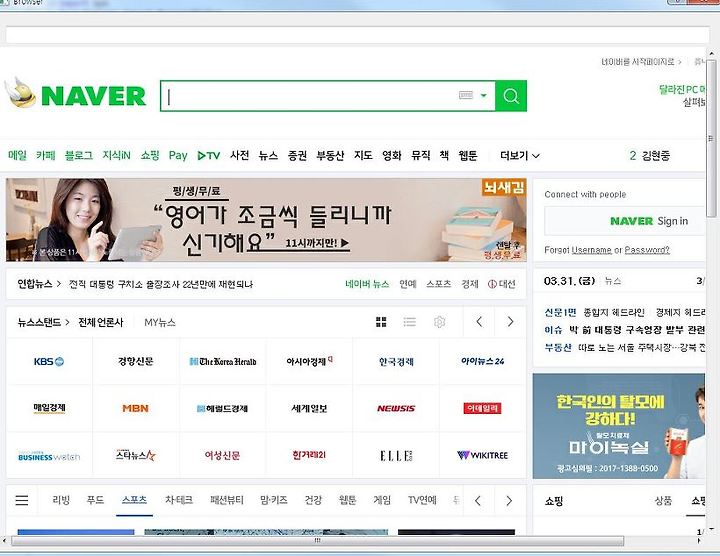The height and width of the screenshot is (556, 720).
Task: Open the WIKITREE publisher tile
Action: point(483,455)
